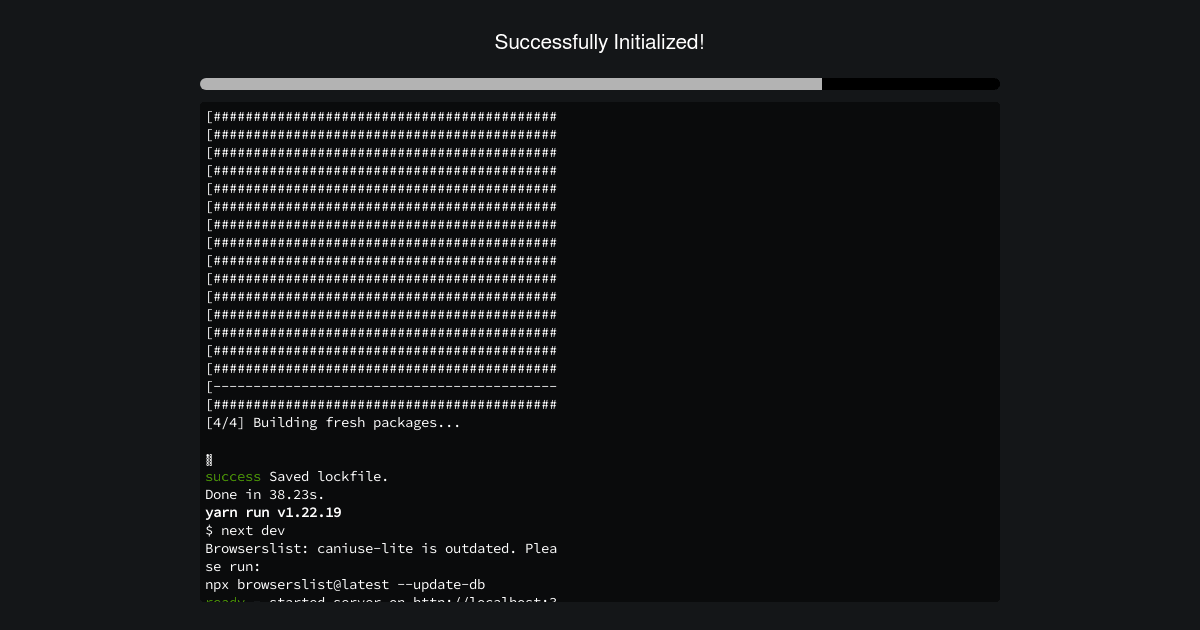Click the "Successfully Initialized!" heading
Screen dimensions: 1200x630
pos(600,42)
